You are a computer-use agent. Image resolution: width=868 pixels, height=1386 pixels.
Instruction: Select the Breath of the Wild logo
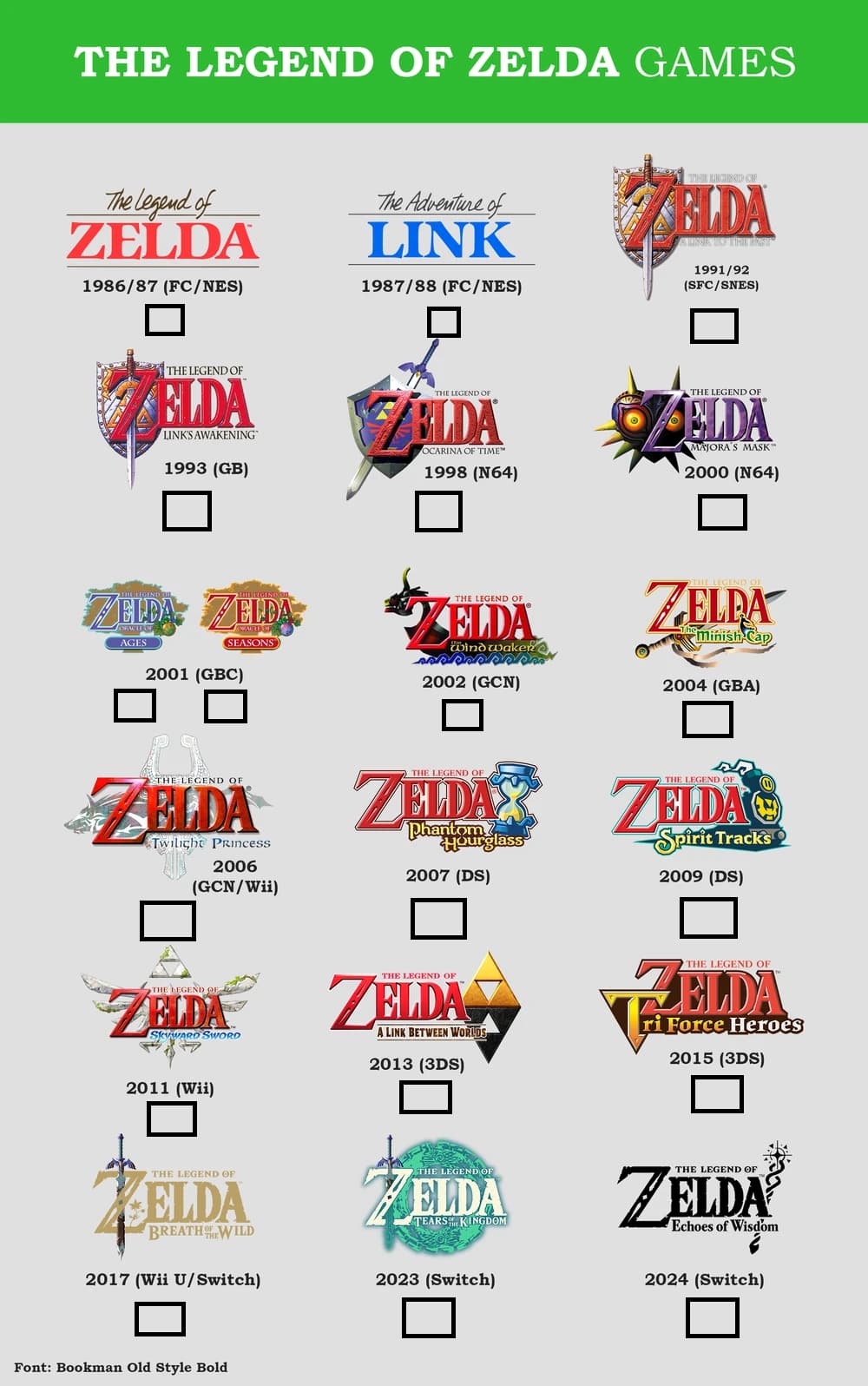tap(173, 1198)
